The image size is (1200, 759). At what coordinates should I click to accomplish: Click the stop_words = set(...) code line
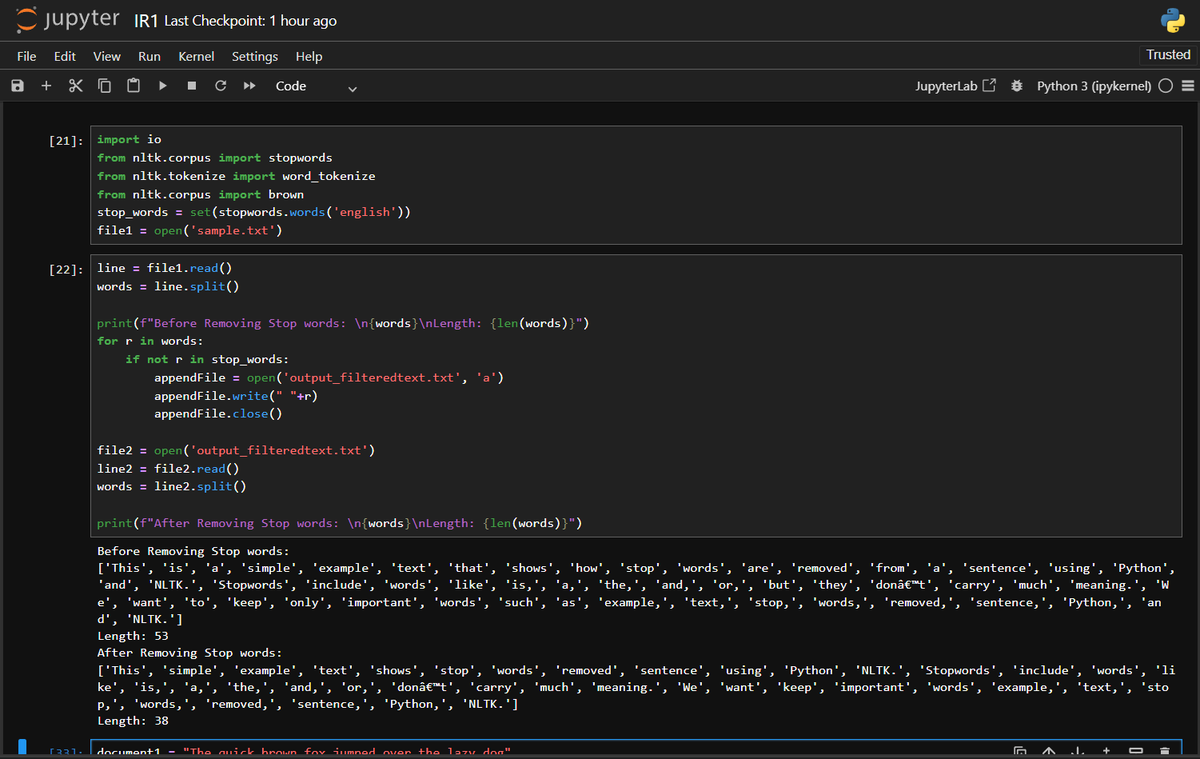coord(254,213)
